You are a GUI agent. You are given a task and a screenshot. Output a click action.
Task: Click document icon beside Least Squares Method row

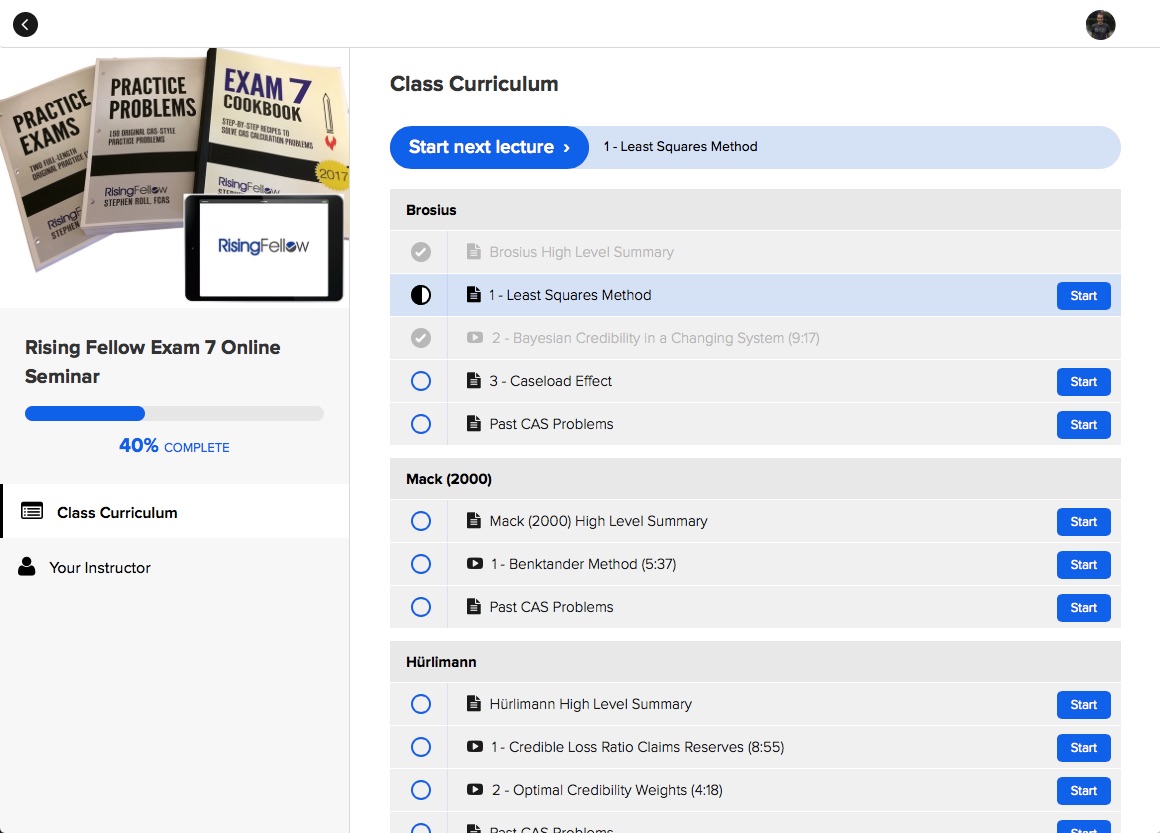point(473,294)
